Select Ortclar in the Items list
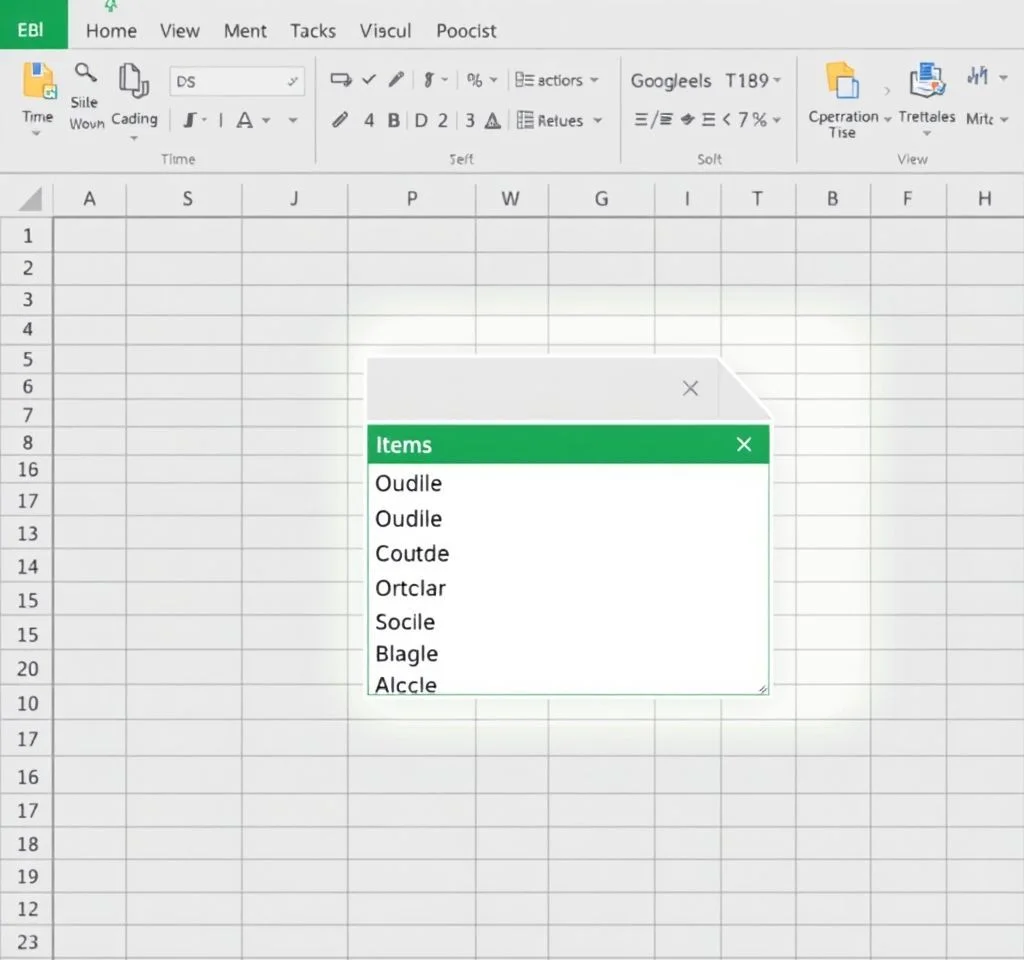The image size is (1024, 960). coord(410,588)
